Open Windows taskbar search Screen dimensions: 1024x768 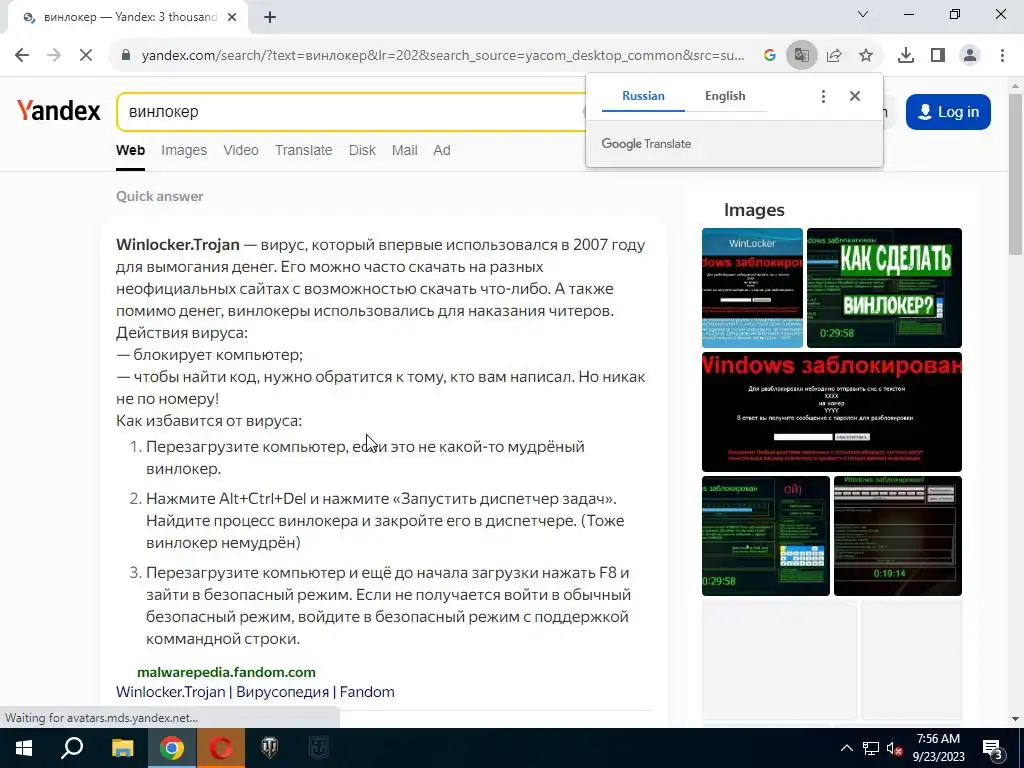(x=72, y=748)
